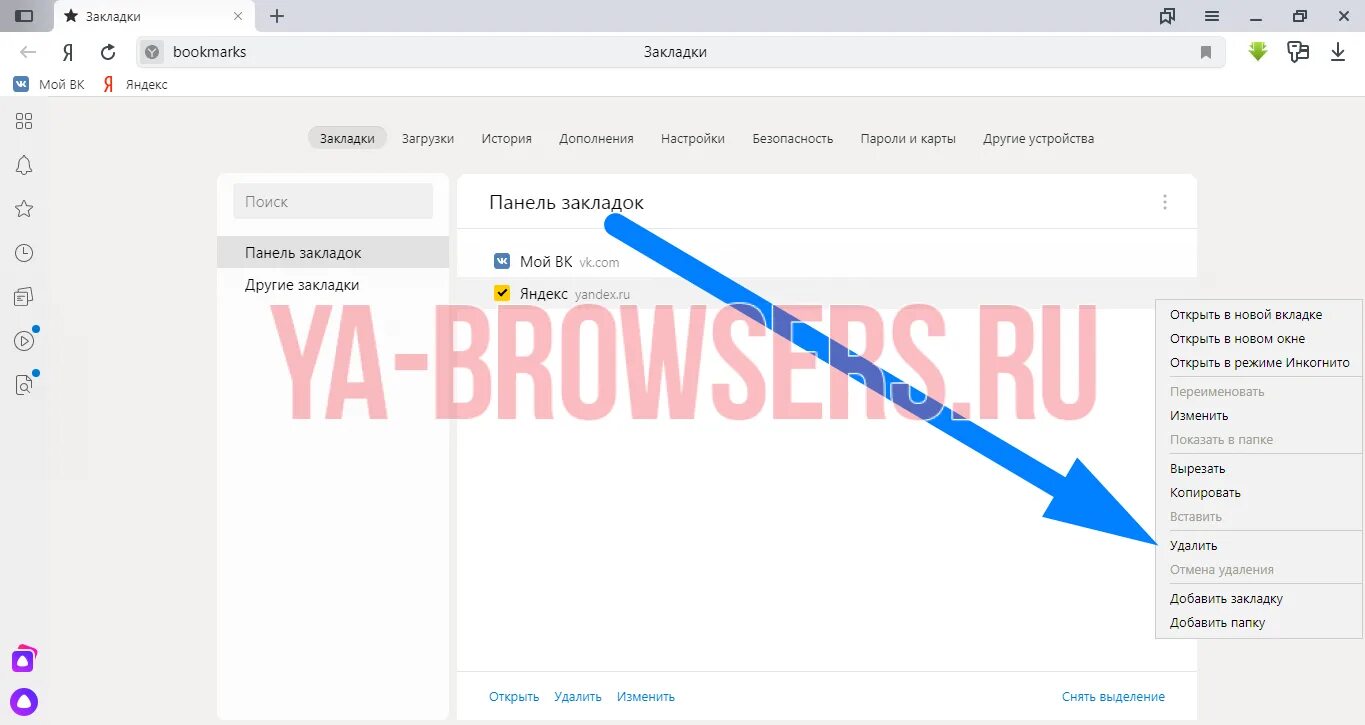
Task: Switch to the Закладки tab
Action: [347, 138]
